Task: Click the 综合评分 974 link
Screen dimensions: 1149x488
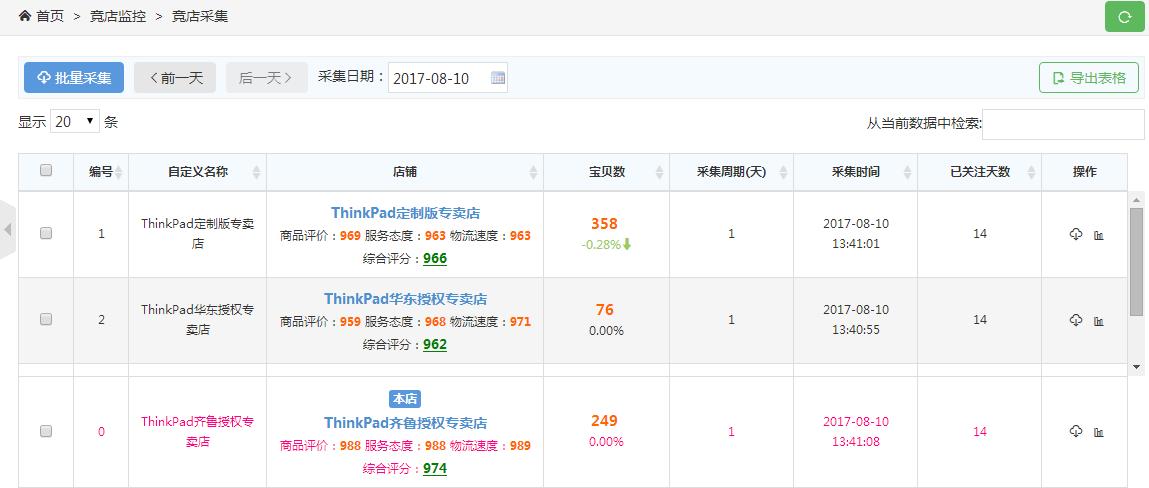Action: pos(435,469)
